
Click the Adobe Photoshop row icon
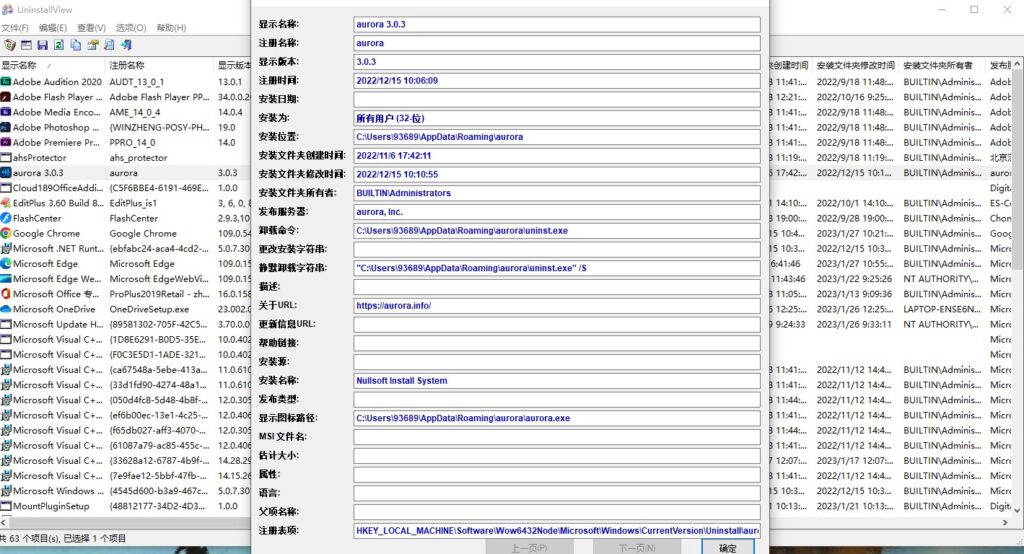pos(6,127)
